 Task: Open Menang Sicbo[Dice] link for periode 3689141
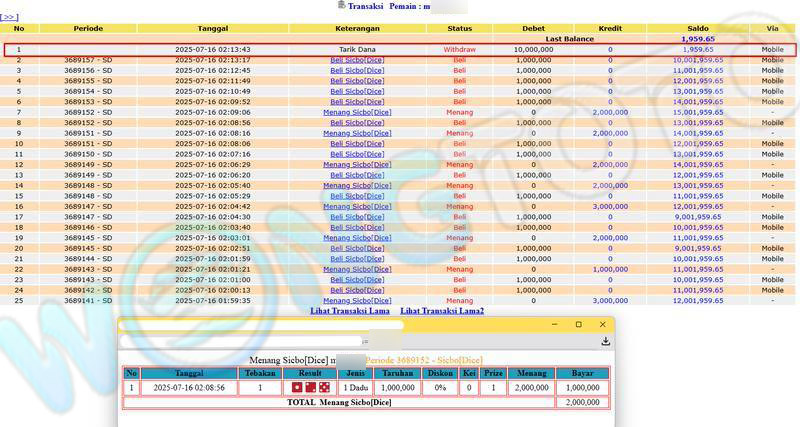click(x=357, y=300)
